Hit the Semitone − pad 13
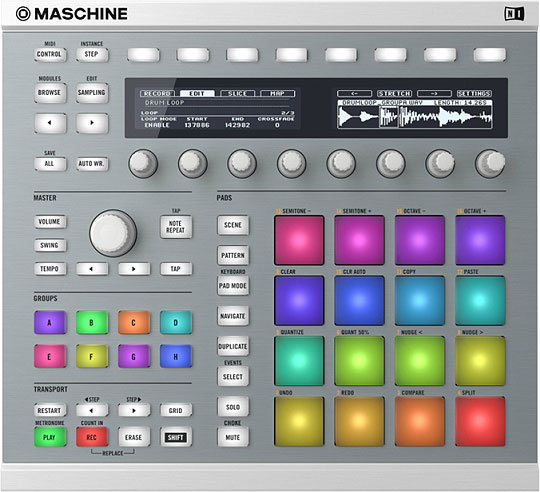 pyautogui.click(x=299, y=240)
